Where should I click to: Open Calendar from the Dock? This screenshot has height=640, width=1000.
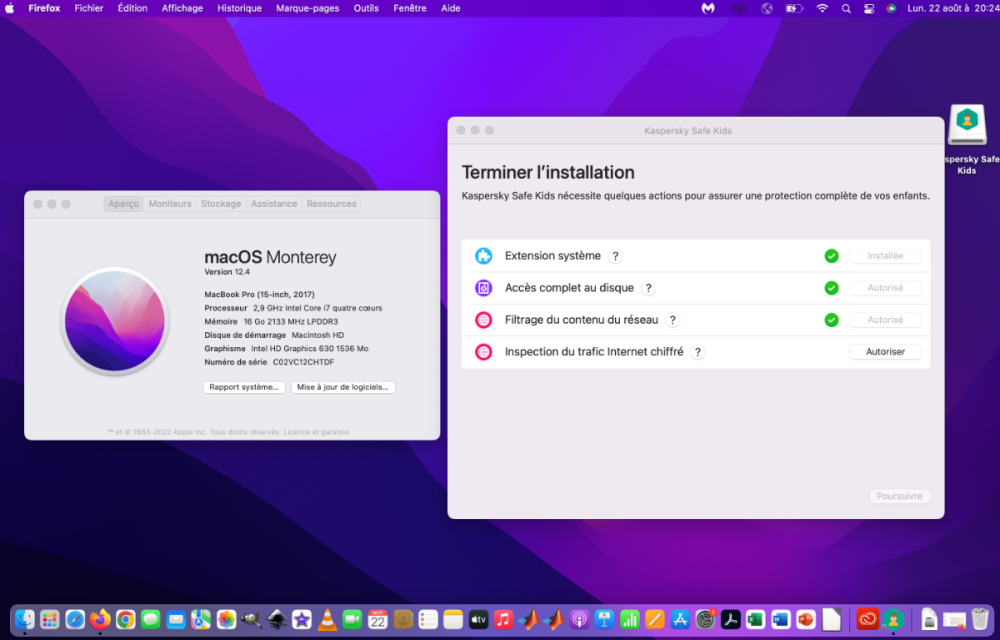(378, 619)
